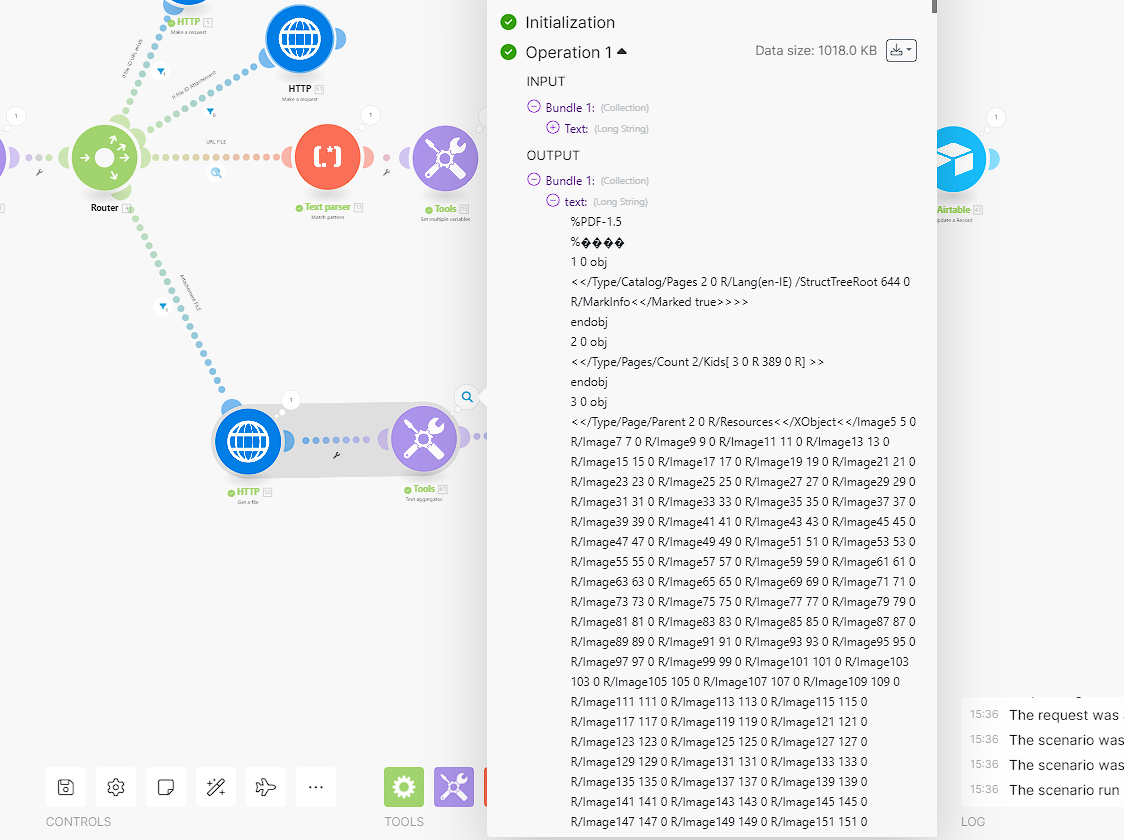Collapse OUTPUT Bundle 1 collection
The width and height of the screenshot is (1124, 840).
click(533, 180)
